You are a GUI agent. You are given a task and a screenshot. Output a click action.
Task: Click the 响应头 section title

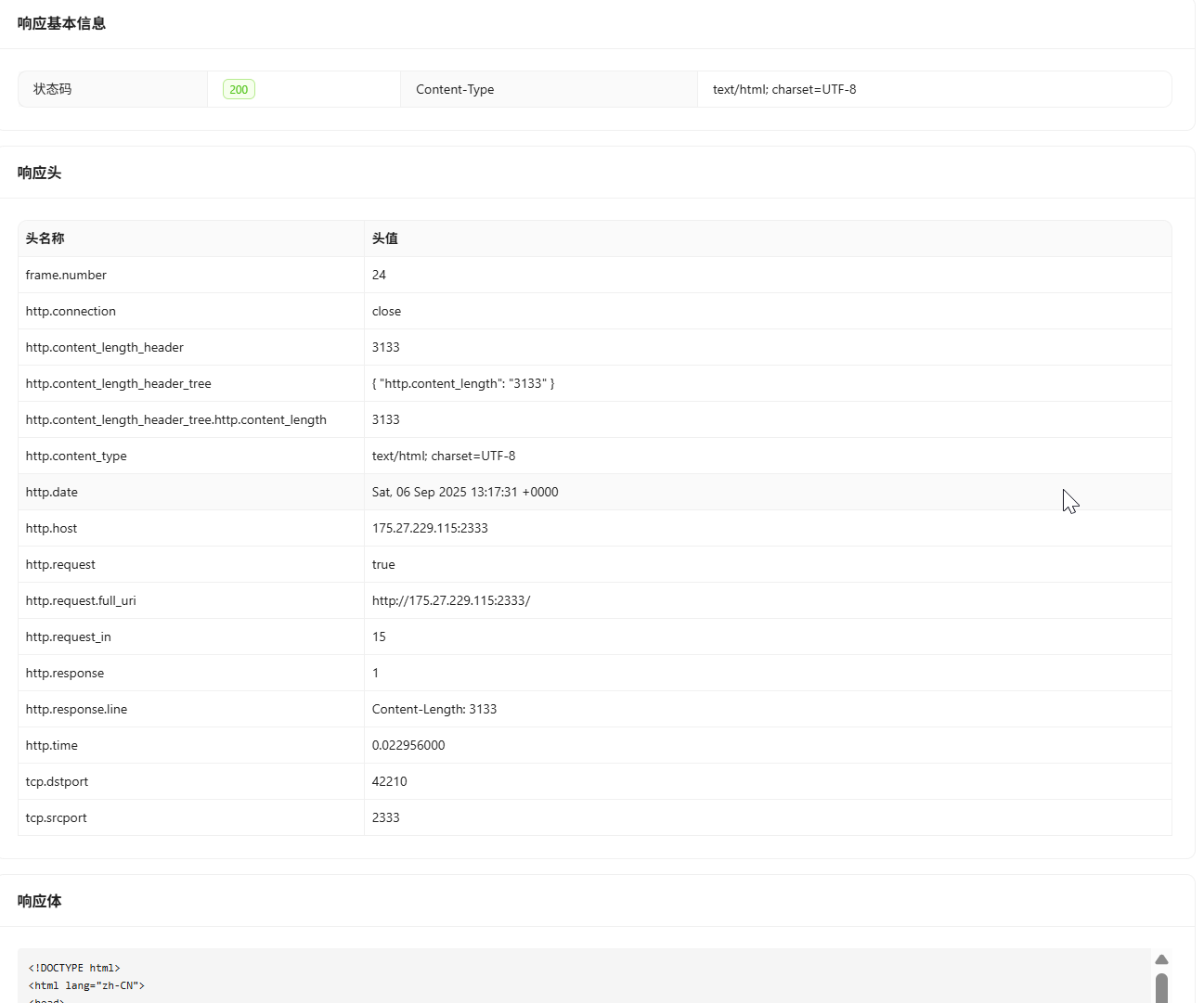point(40,173)
